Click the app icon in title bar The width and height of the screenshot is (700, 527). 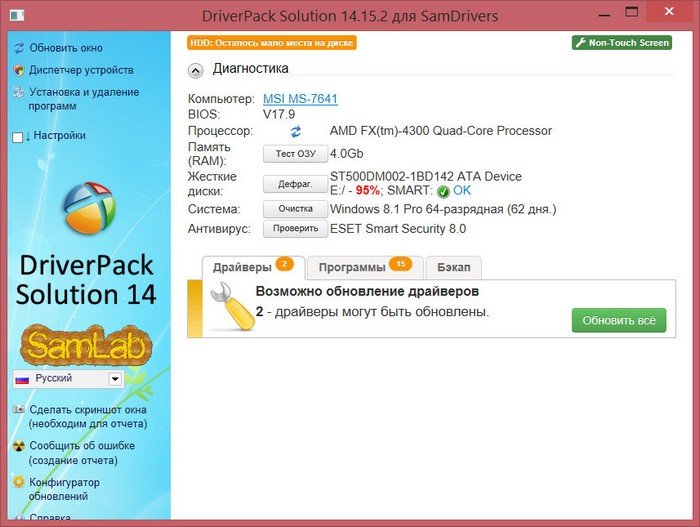17,15
